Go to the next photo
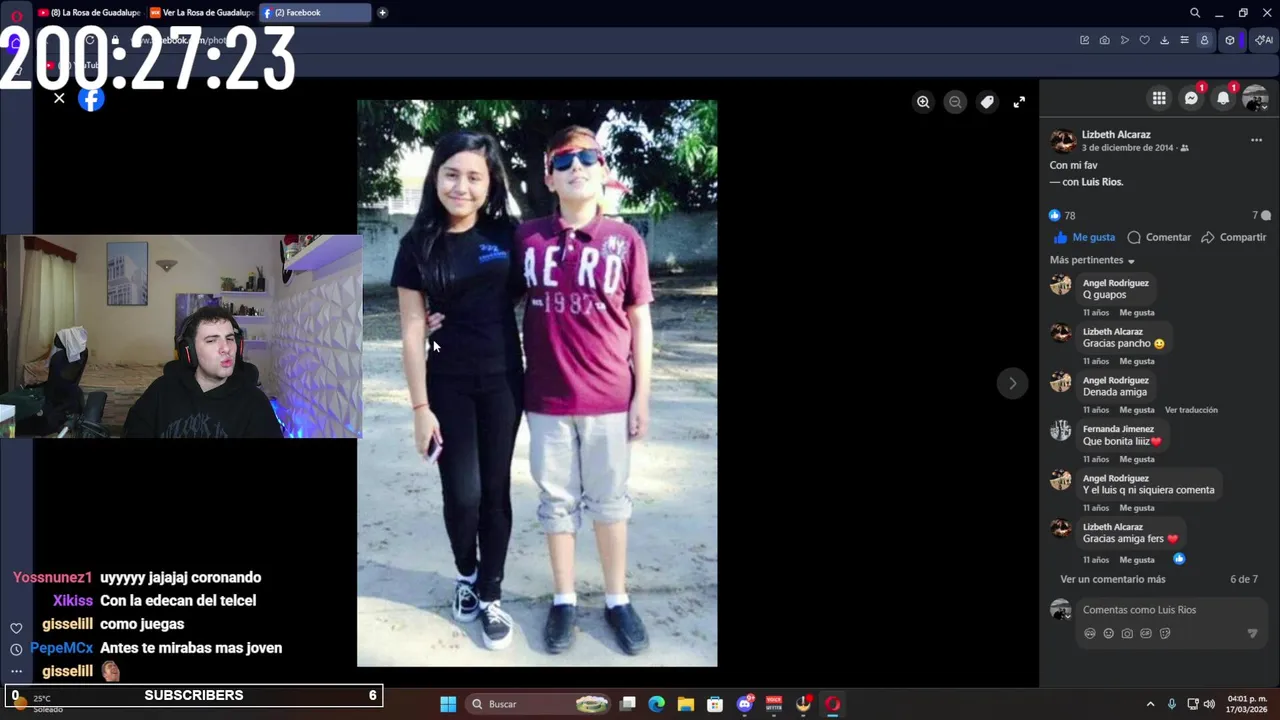The width and height of the screenshot is (1280, 720). tap(1012, 383)
